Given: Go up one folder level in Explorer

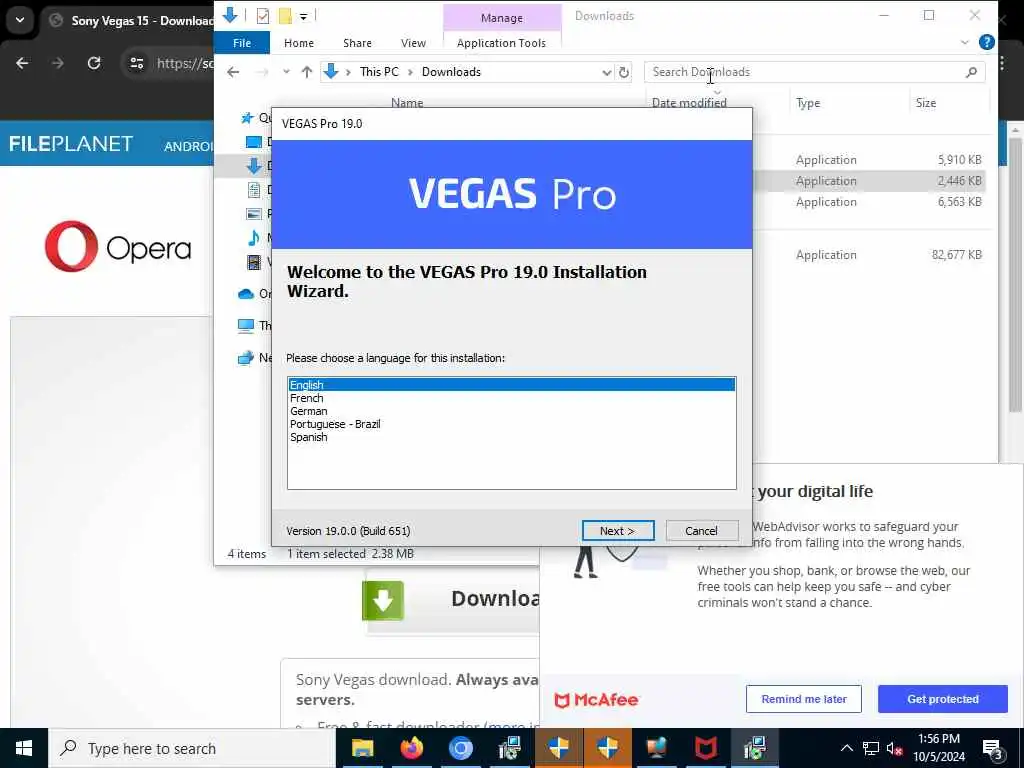Looking at the screenshot, I should pyautogui.click(x=306, y=72).
